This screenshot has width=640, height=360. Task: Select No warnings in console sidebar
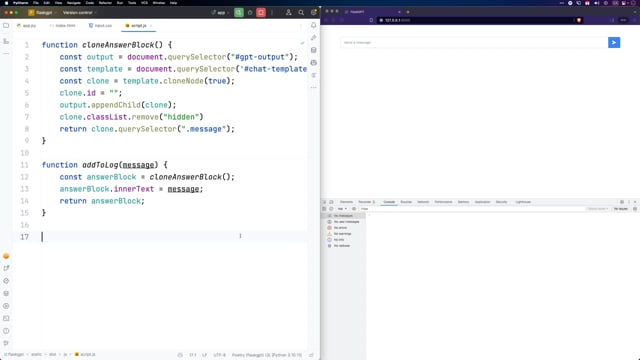point(342,234)
